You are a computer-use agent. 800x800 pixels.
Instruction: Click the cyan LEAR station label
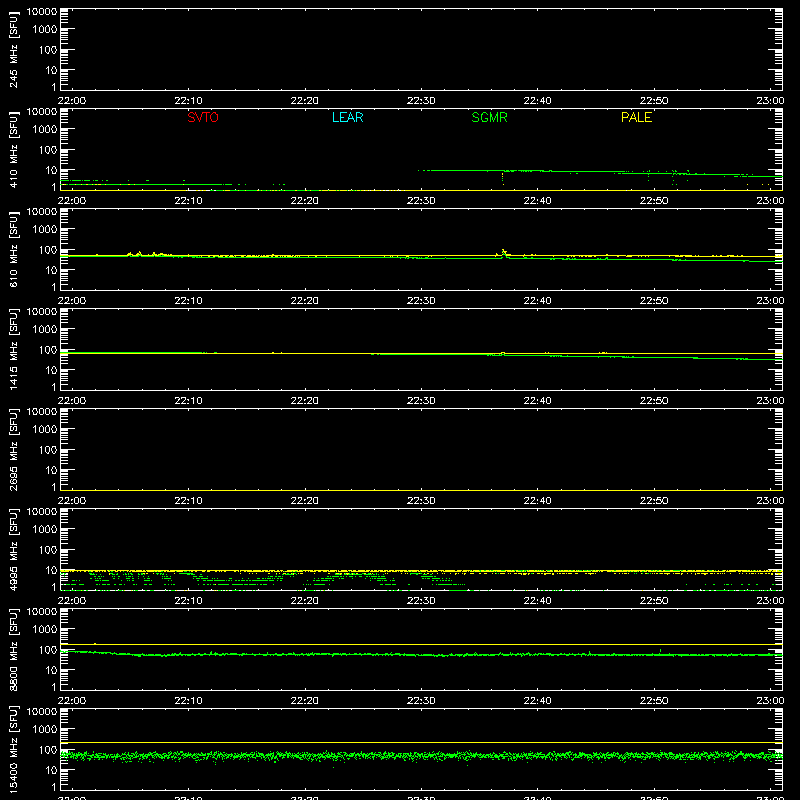point(347,117)
